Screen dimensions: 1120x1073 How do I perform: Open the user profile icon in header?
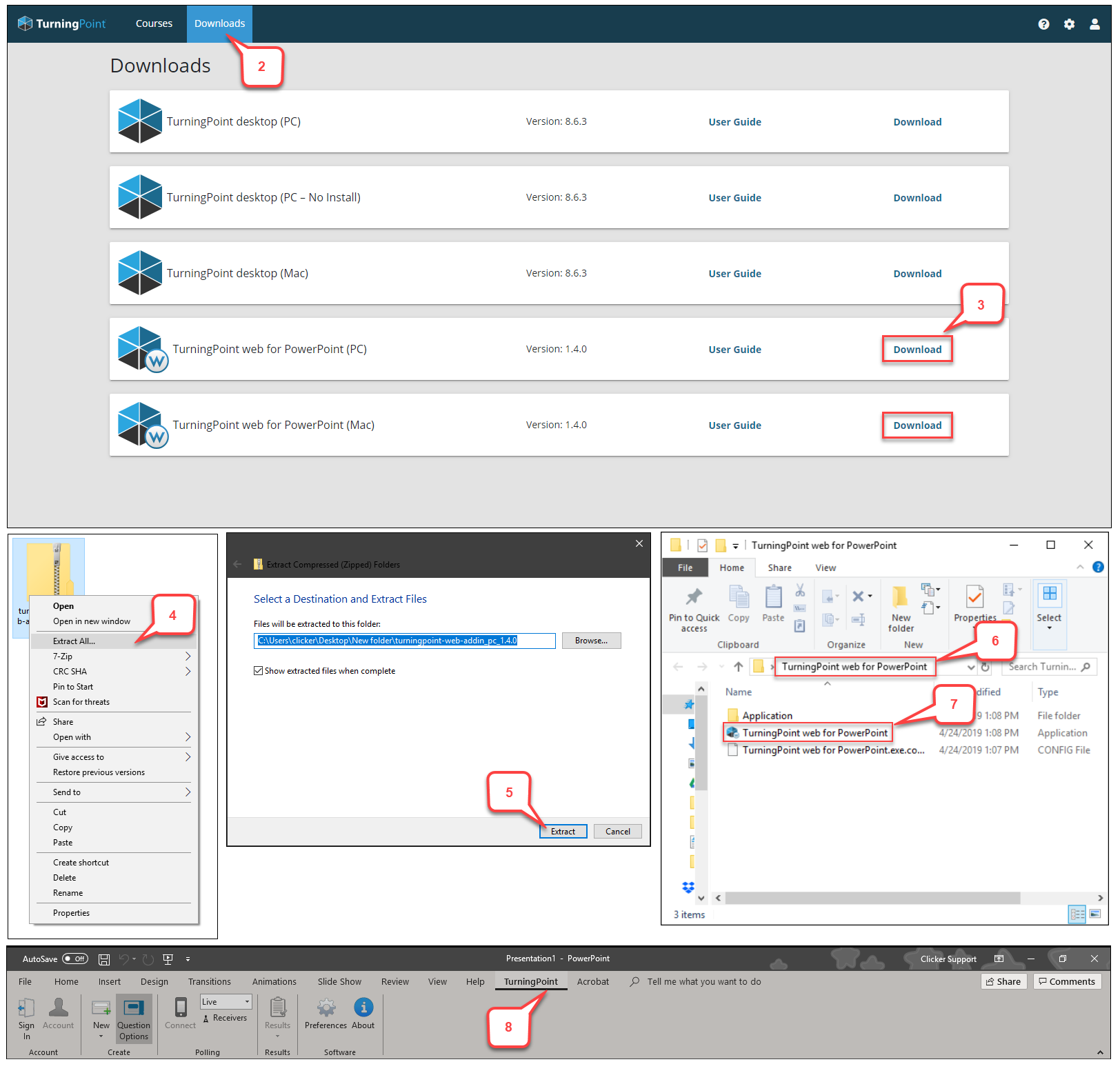pyautogui.click(x=1094, y=24)
